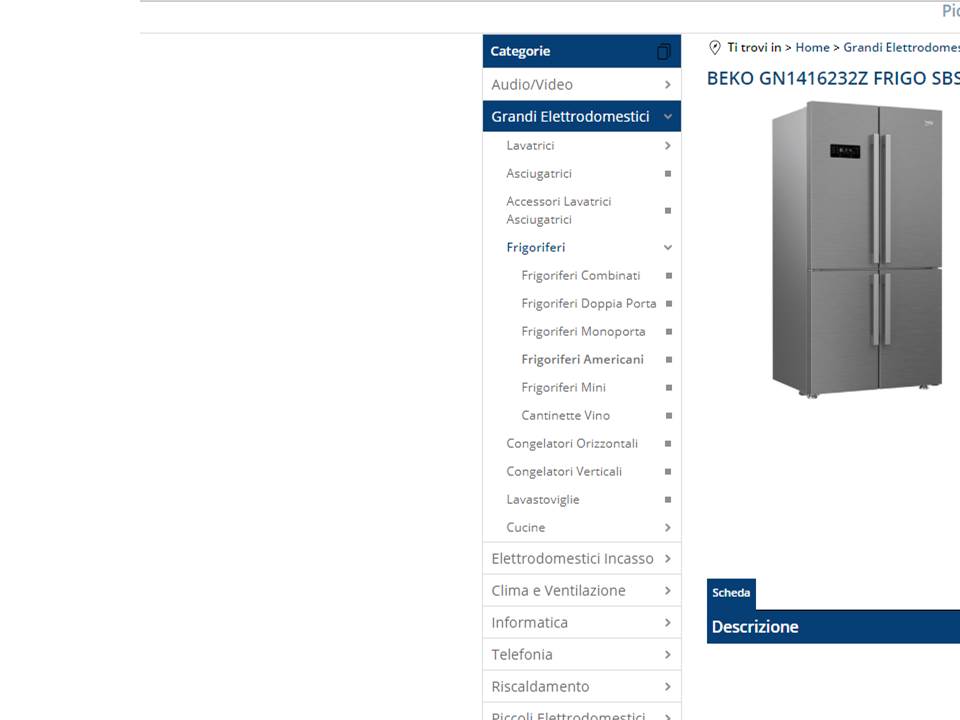Switch to the Scheda tab
This screenshot has height=720, width=960.
731,593
